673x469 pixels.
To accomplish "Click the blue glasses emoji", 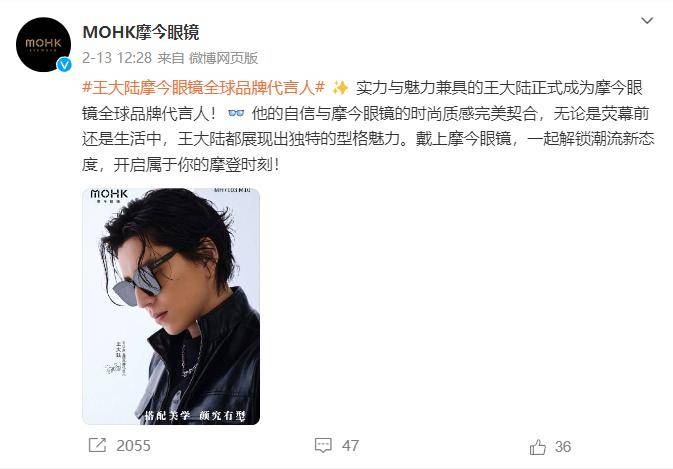I will coord(236,113).
